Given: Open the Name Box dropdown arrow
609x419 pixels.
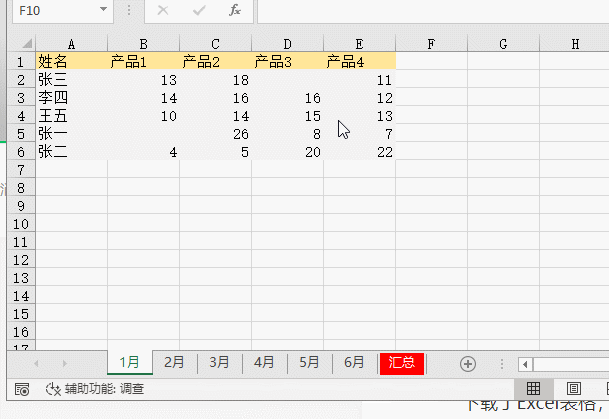Looking at the screenshot, I should click(104, 10).
